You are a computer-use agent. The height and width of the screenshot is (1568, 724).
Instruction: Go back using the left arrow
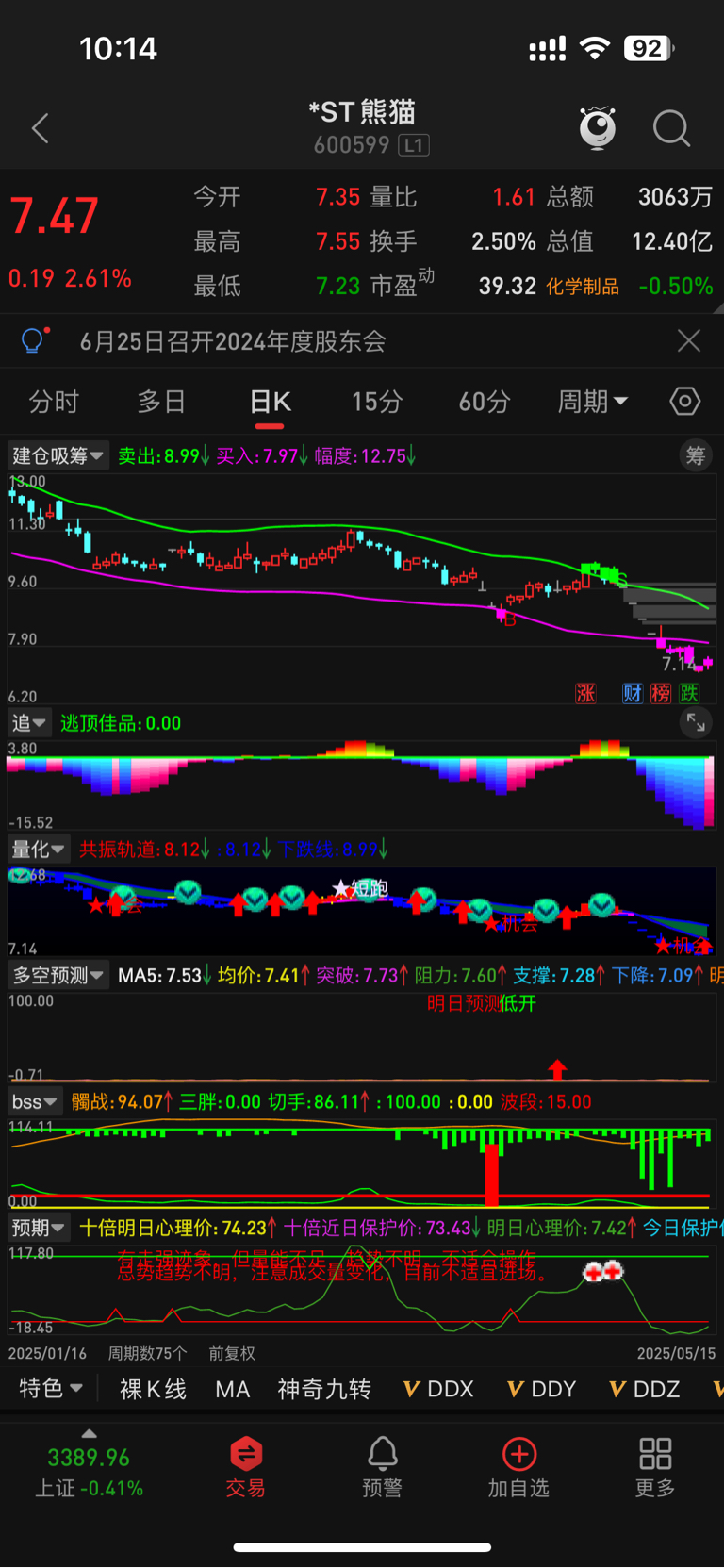[41, 128]
